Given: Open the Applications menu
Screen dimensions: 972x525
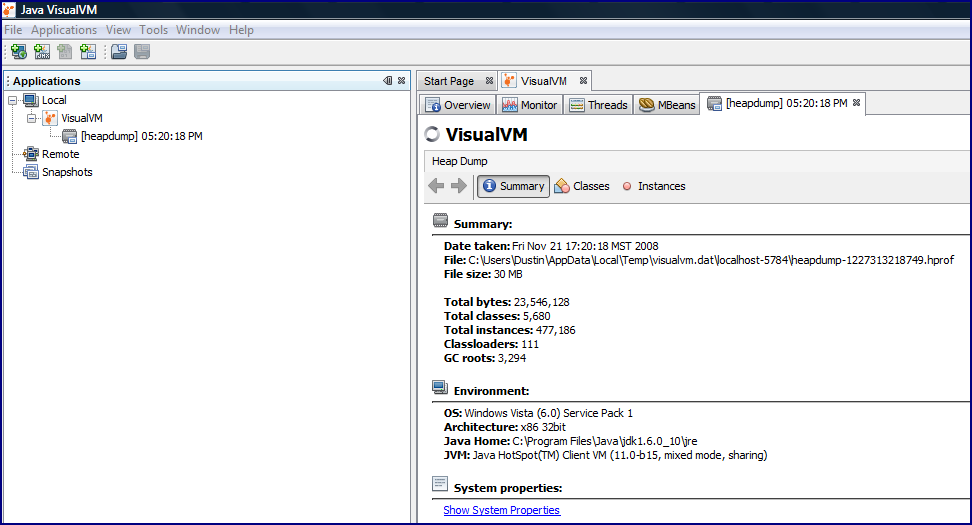Looking at the screenshot, I should coord(64,30).
